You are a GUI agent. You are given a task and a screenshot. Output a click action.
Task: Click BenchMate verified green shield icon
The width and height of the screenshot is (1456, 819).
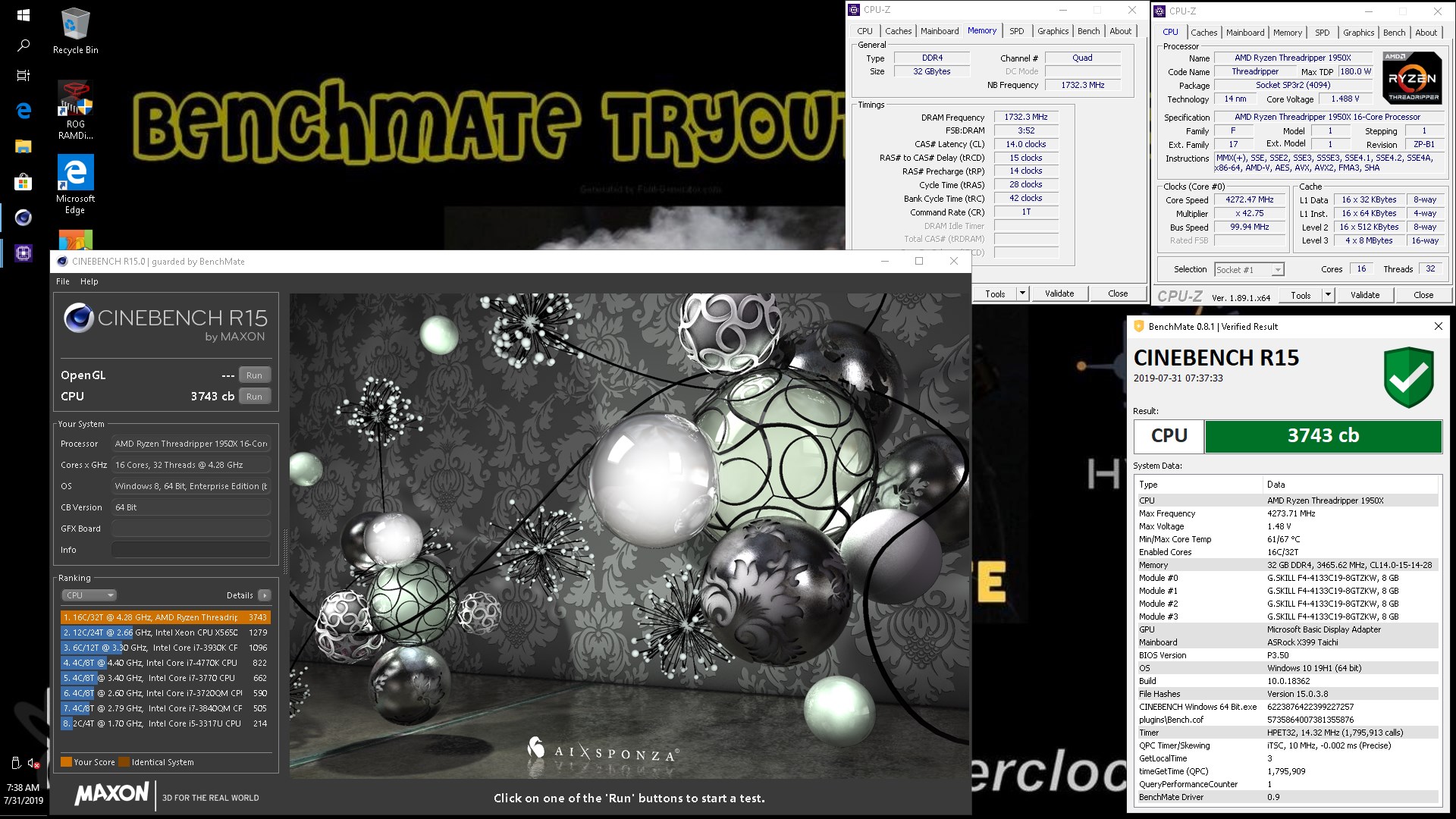[1408, 377]
